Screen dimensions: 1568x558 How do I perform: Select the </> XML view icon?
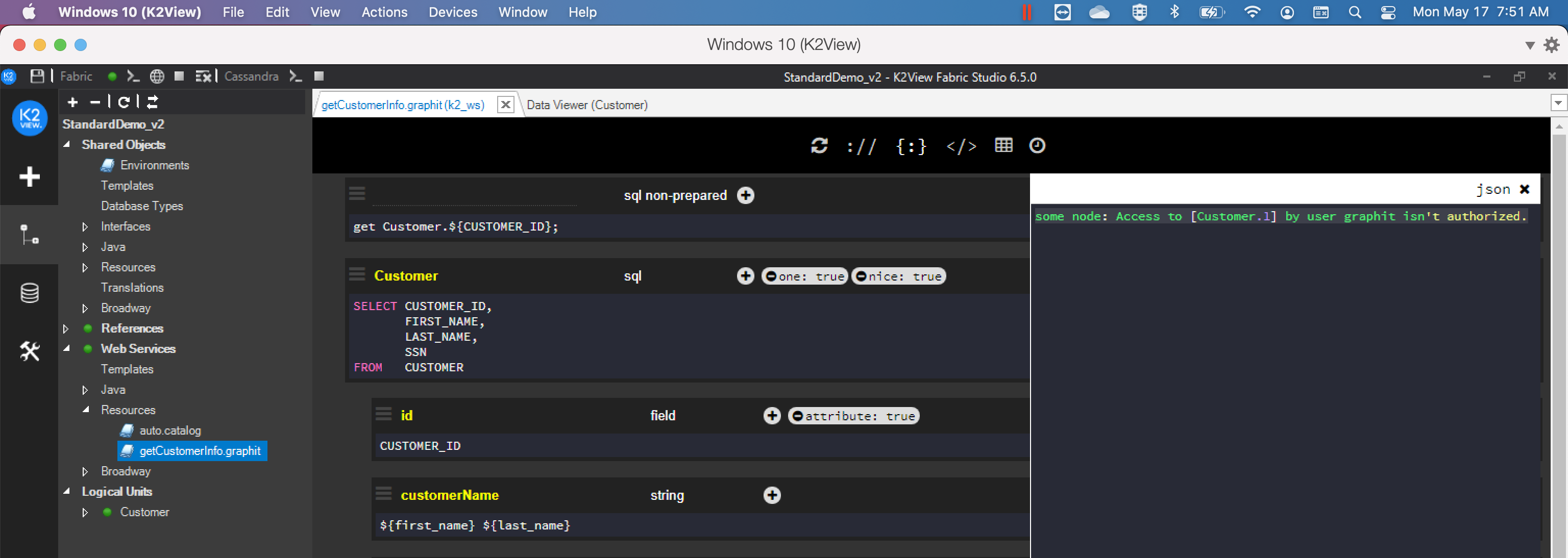click(x=961, y=145)
